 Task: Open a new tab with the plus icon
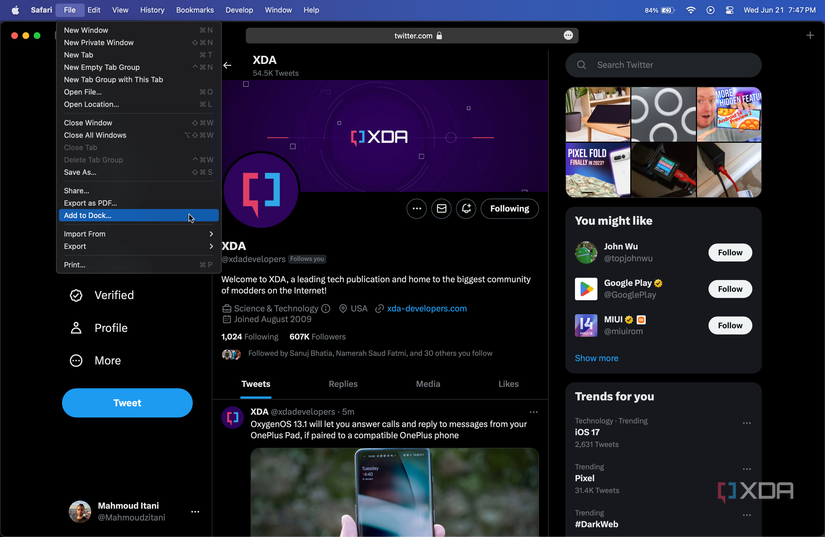[x=810, y=35]
